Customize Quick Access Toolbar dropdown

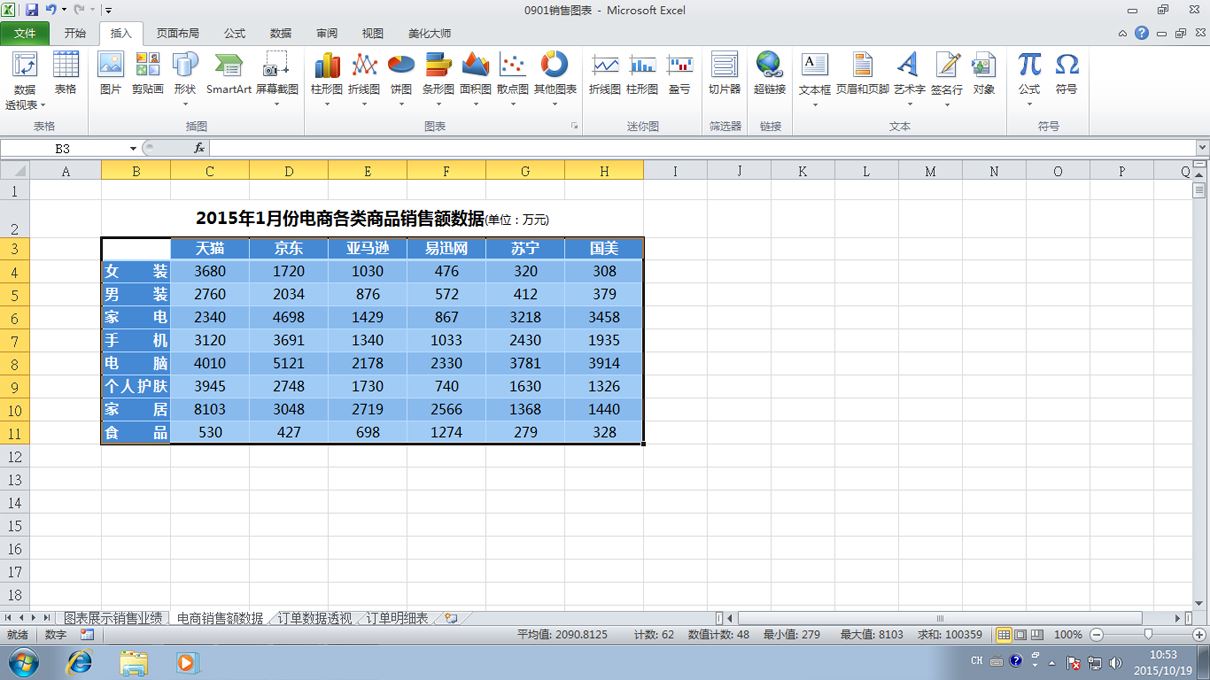(108, 10)
